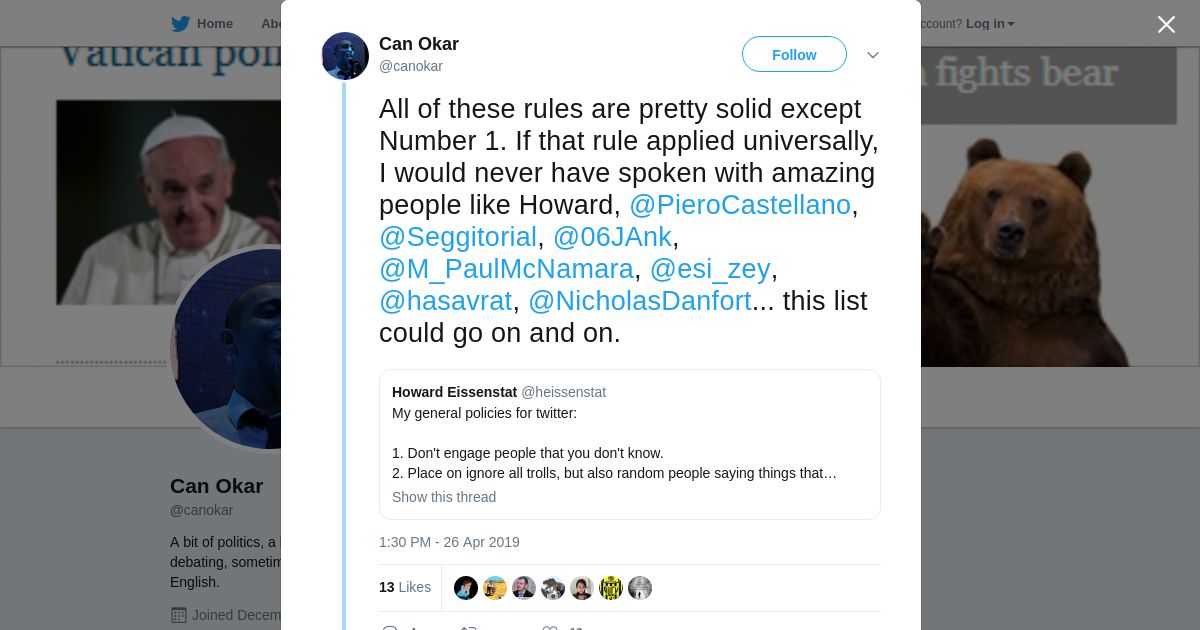Show this thread in quoted tweet
This screenshot has width=1200, height=630.
coord(444,497)
